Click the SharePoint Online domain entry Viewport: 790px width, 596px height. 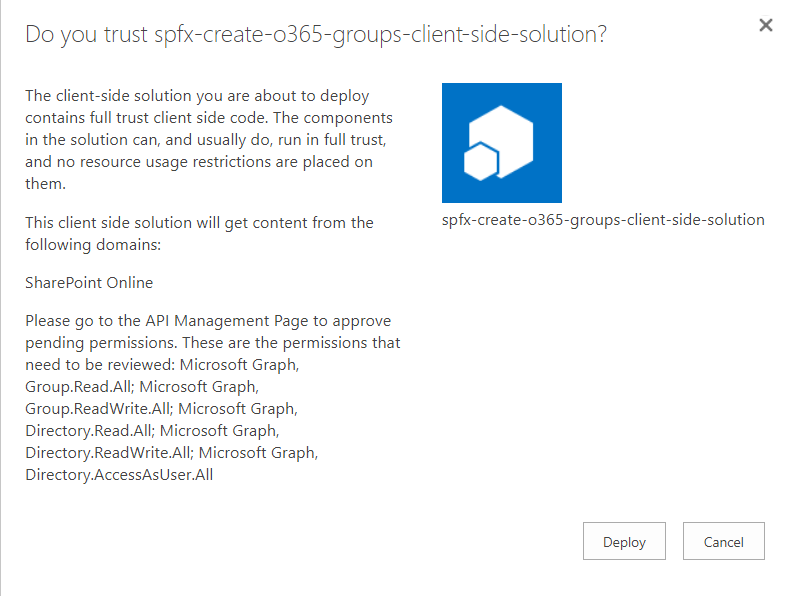coord(89,282)
